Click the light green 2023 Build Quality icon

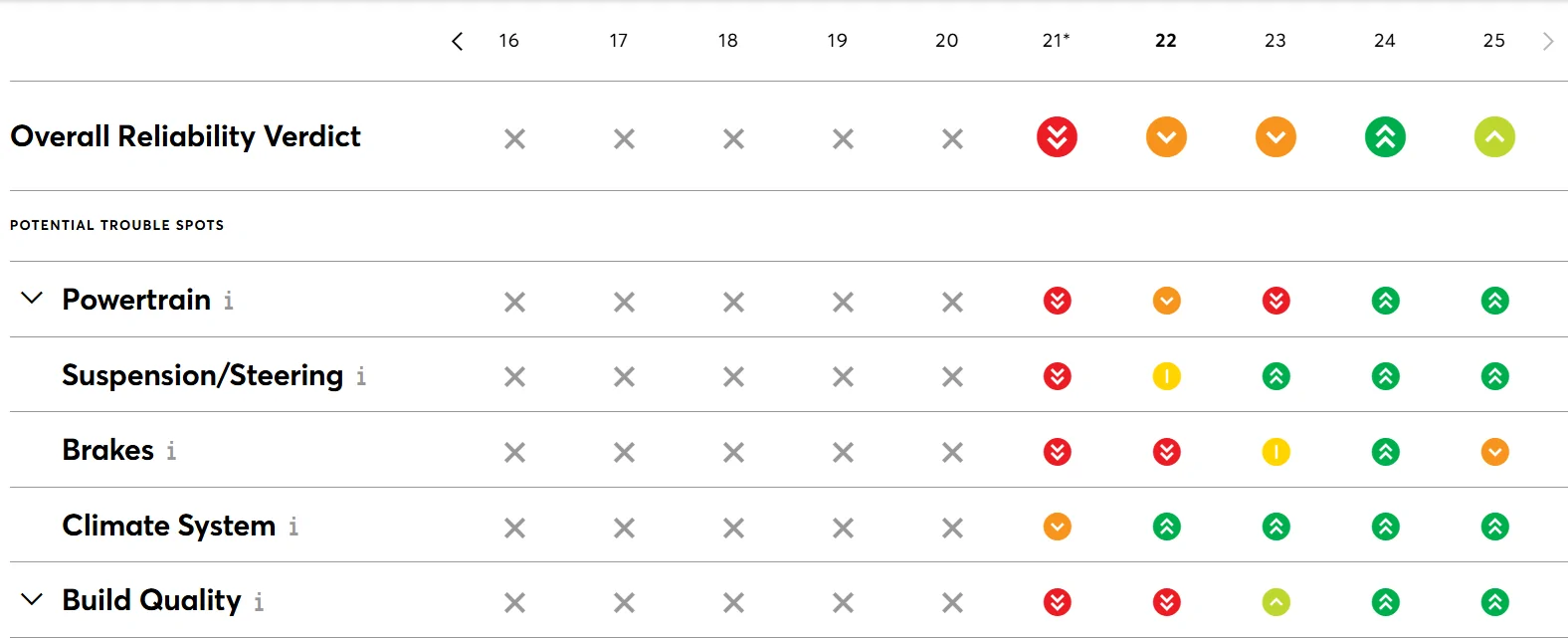click(1275, 602)
